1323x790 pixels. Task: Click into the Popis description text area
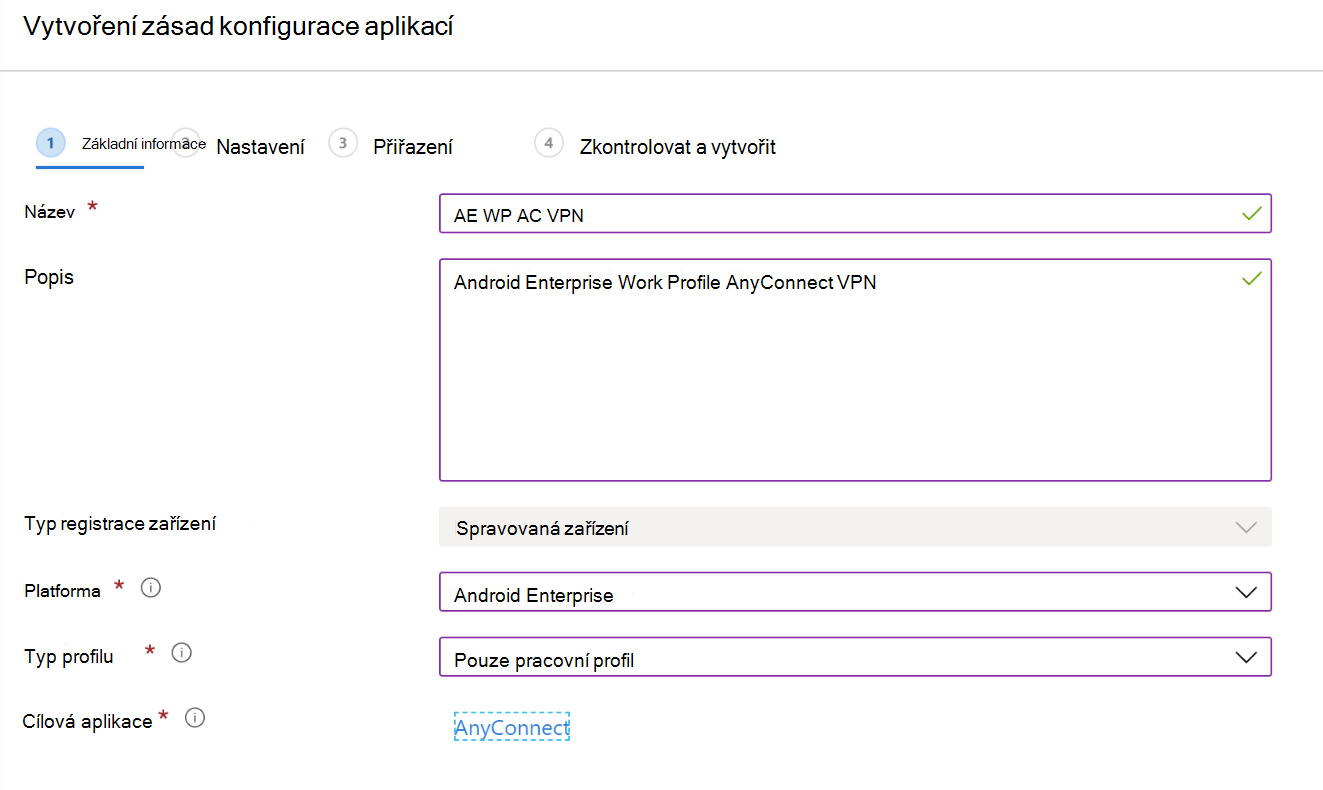coord(855,370)
